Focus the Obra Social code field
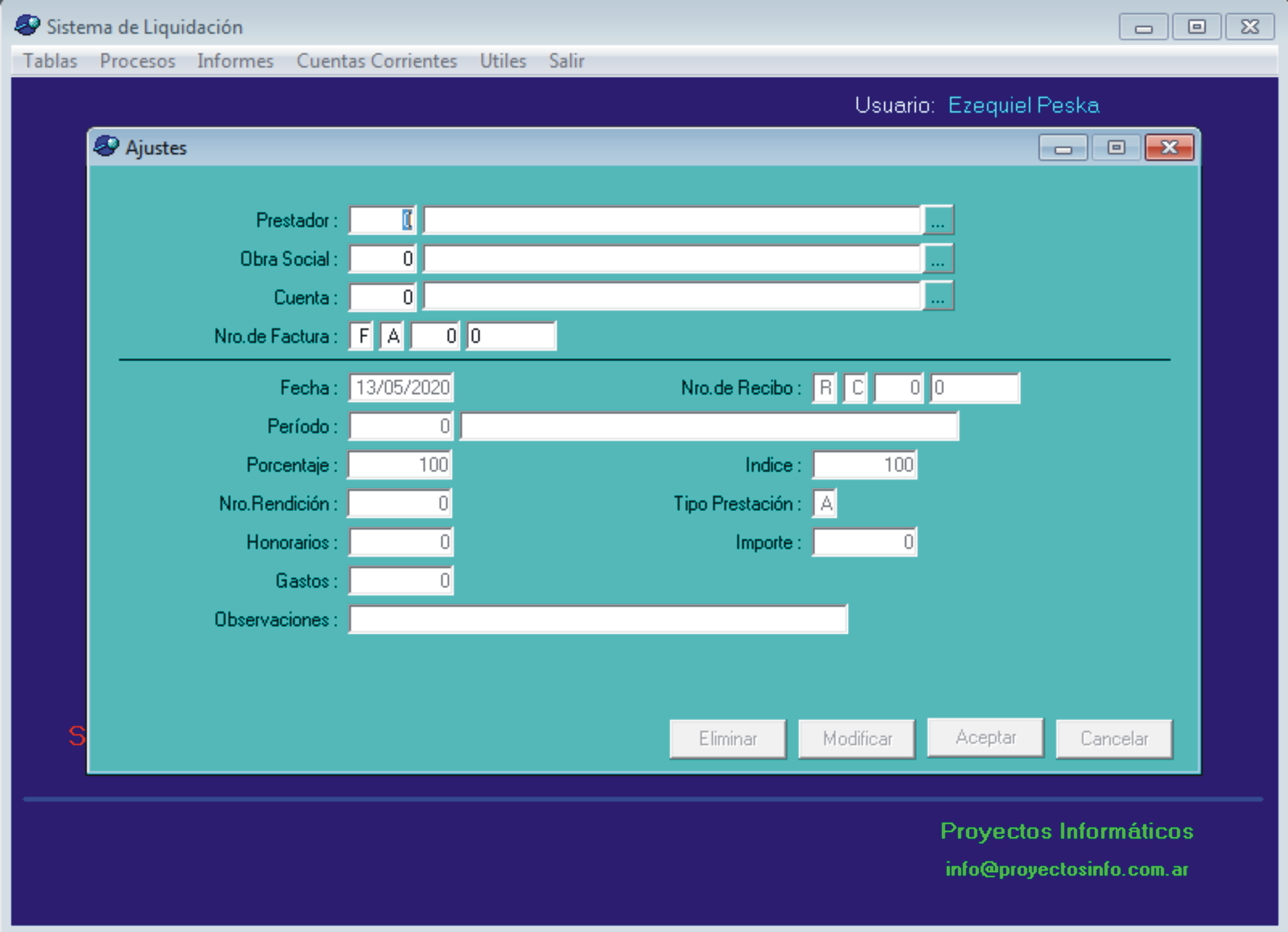This screenshot has width=1288, height=932. [382, 259]
